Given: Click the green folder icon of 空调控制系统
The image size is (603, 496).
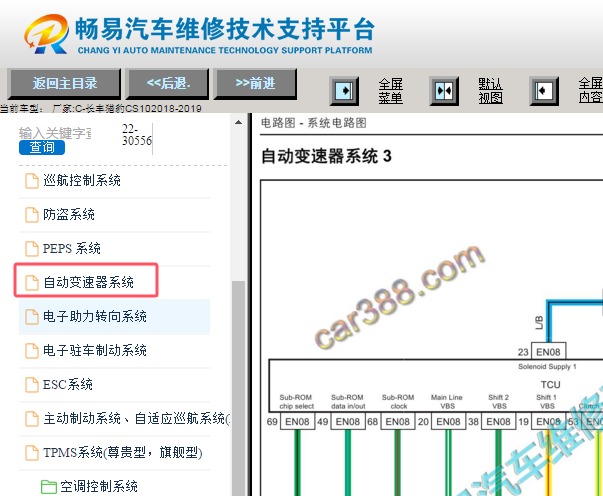Looking at the screenshot, I should click(49, 486).
